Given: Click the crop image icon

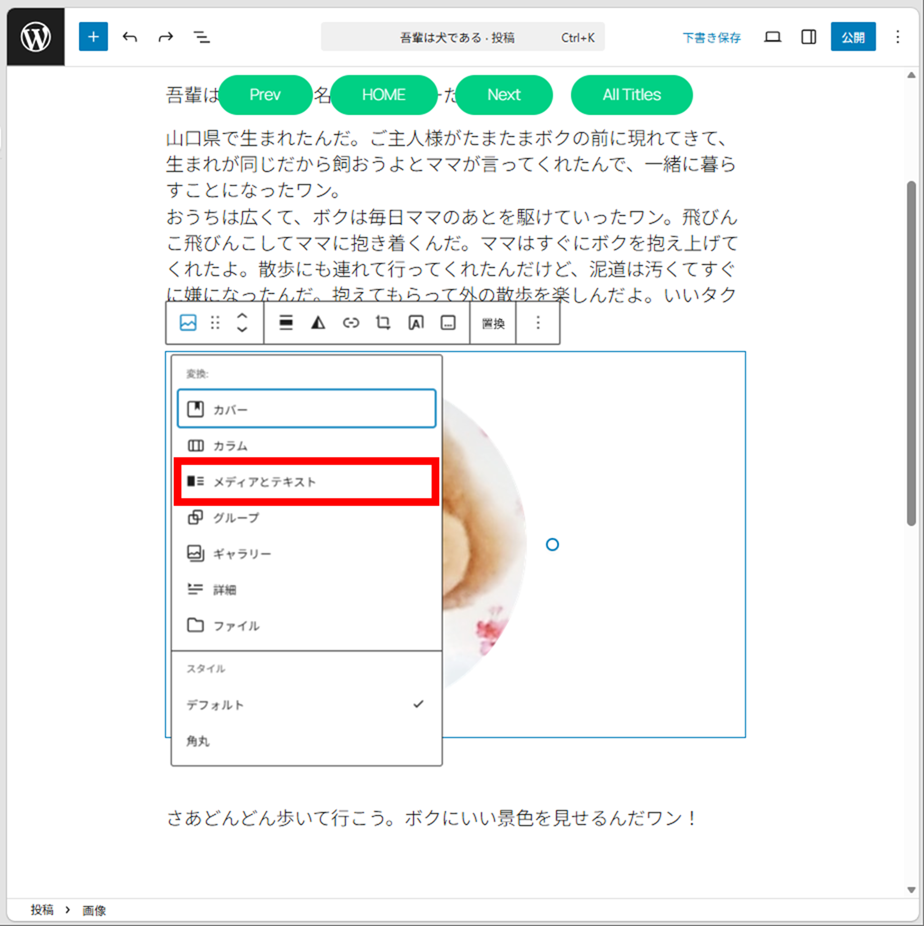Looking at the screenshot, I should point(383,323).
